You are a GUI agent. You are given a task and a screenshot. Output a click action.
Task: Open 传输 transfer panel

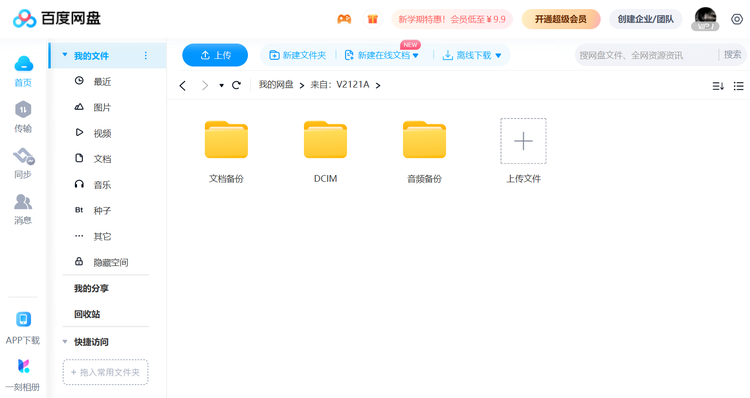23,117
